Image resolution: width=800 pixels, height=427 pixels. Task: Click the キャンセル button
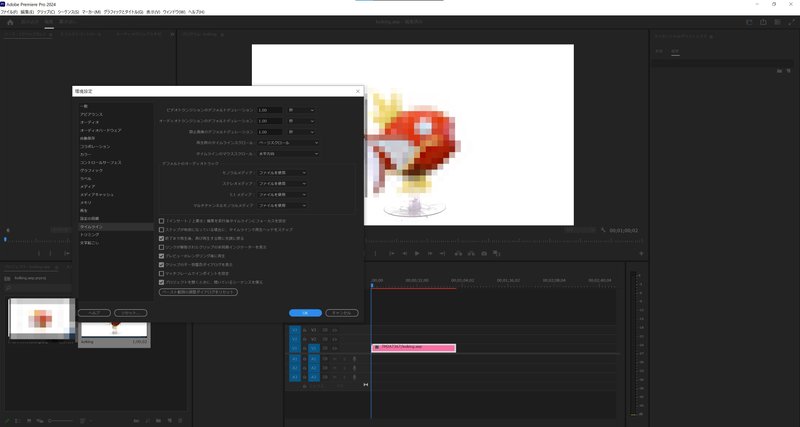(342, 313)
